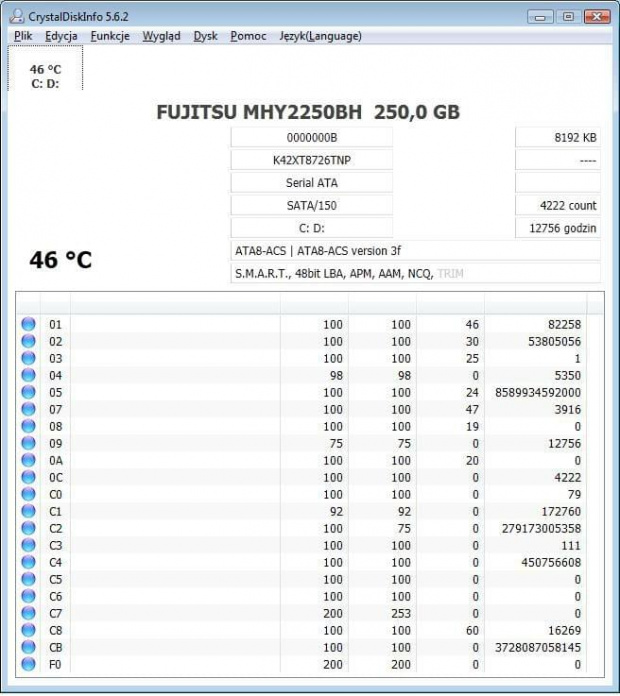Click the status icon for attribute 05
Viewport: 620px width, 696px height.
28,392
